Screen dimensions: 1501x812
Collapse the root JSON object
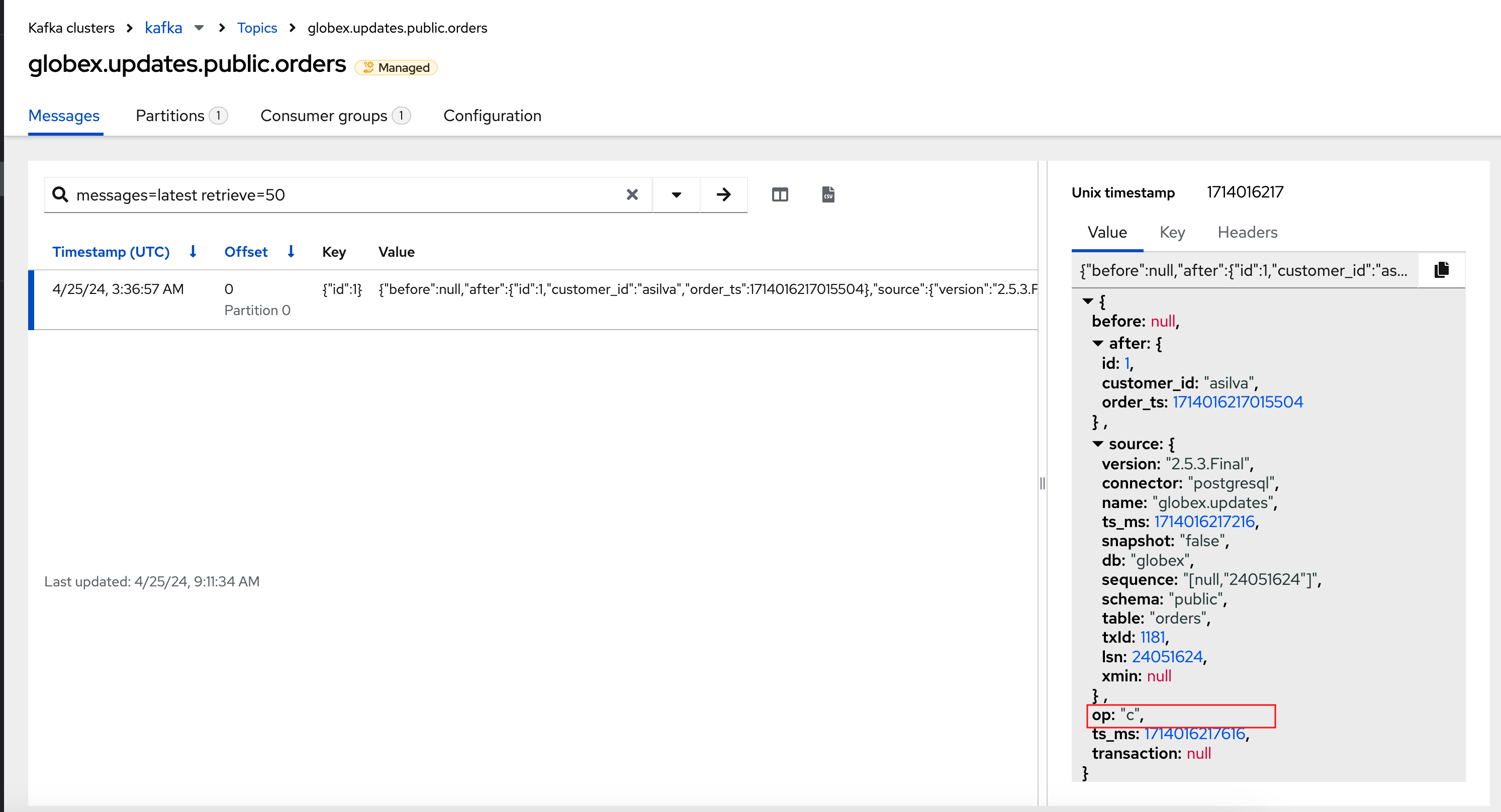(1087, 301)
